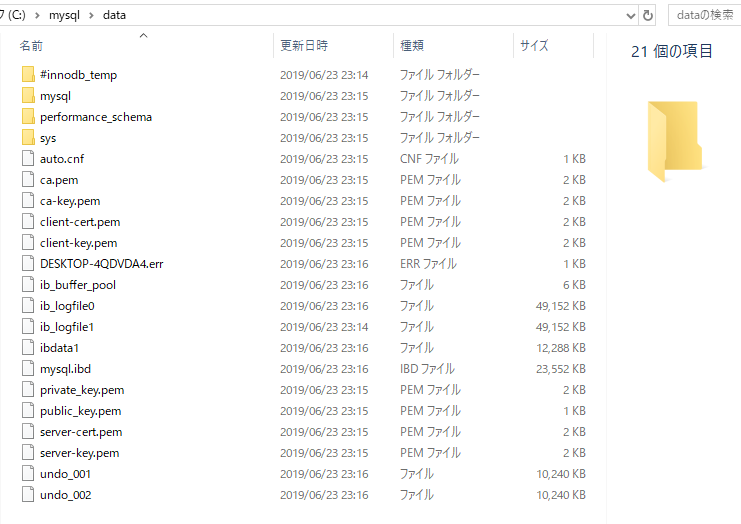Image resolution: width=741 pixels, height=524 pixels.
Task: Select the file name performance_schema
Action: point(96,117)
